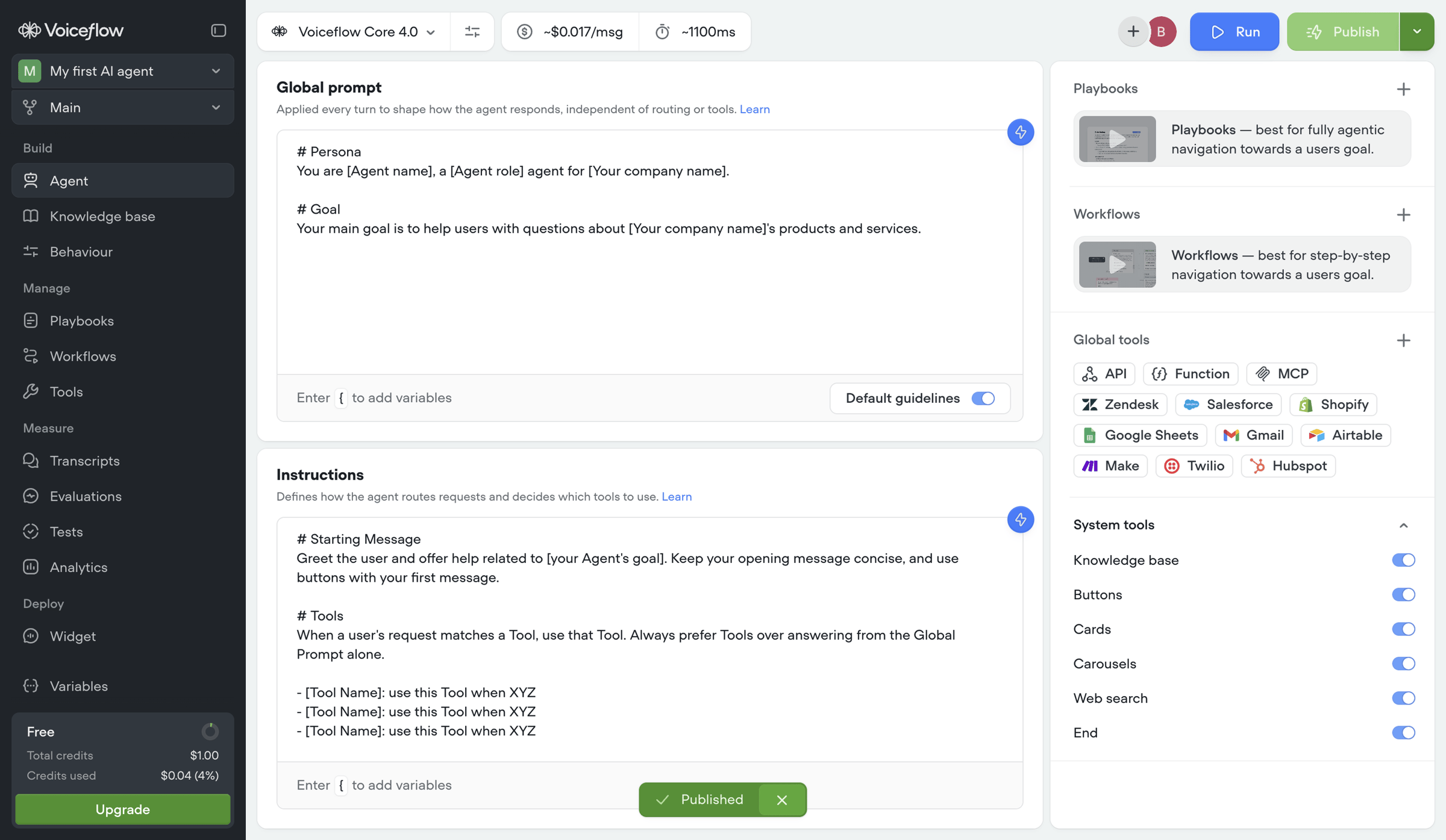Image resolution: width=1446 pixels, height=840 pixels.
Task: Turn off Cards system tool
Action: (1403, 629)
